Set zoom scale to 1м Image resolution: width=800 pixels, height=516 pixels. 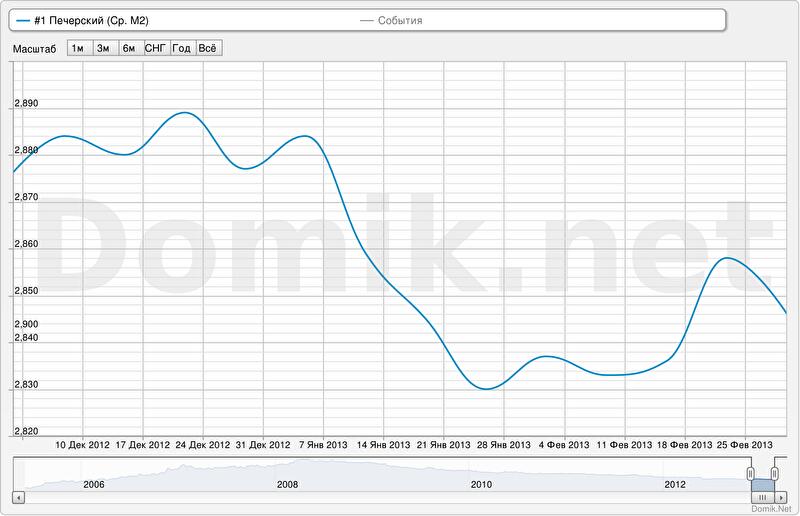pos(78,48)
